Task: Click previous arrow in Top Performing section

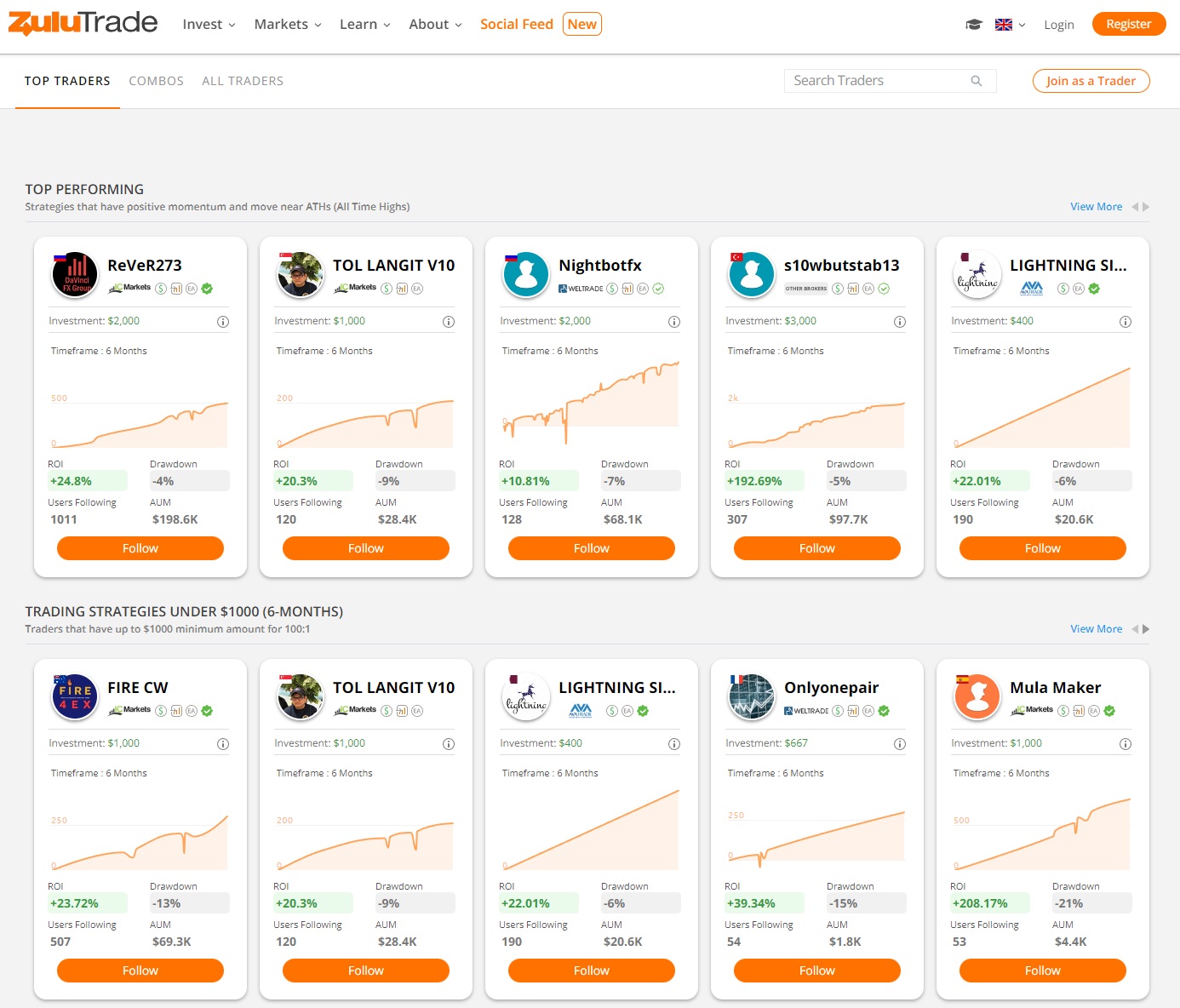Action: pyautogui.click(x=1135, y=207)
